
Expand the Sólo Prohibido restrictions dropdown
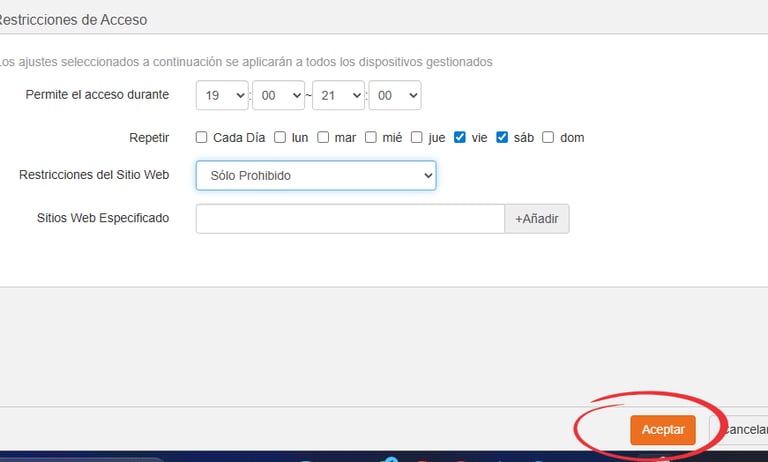(x=316, y=175)
